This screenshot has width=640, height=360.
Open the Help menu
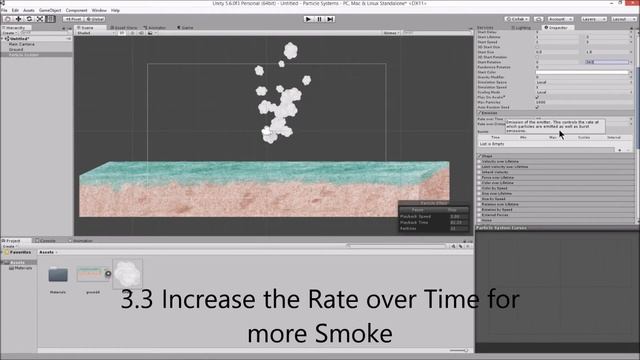pyautogui.click(x=116, y=10)
